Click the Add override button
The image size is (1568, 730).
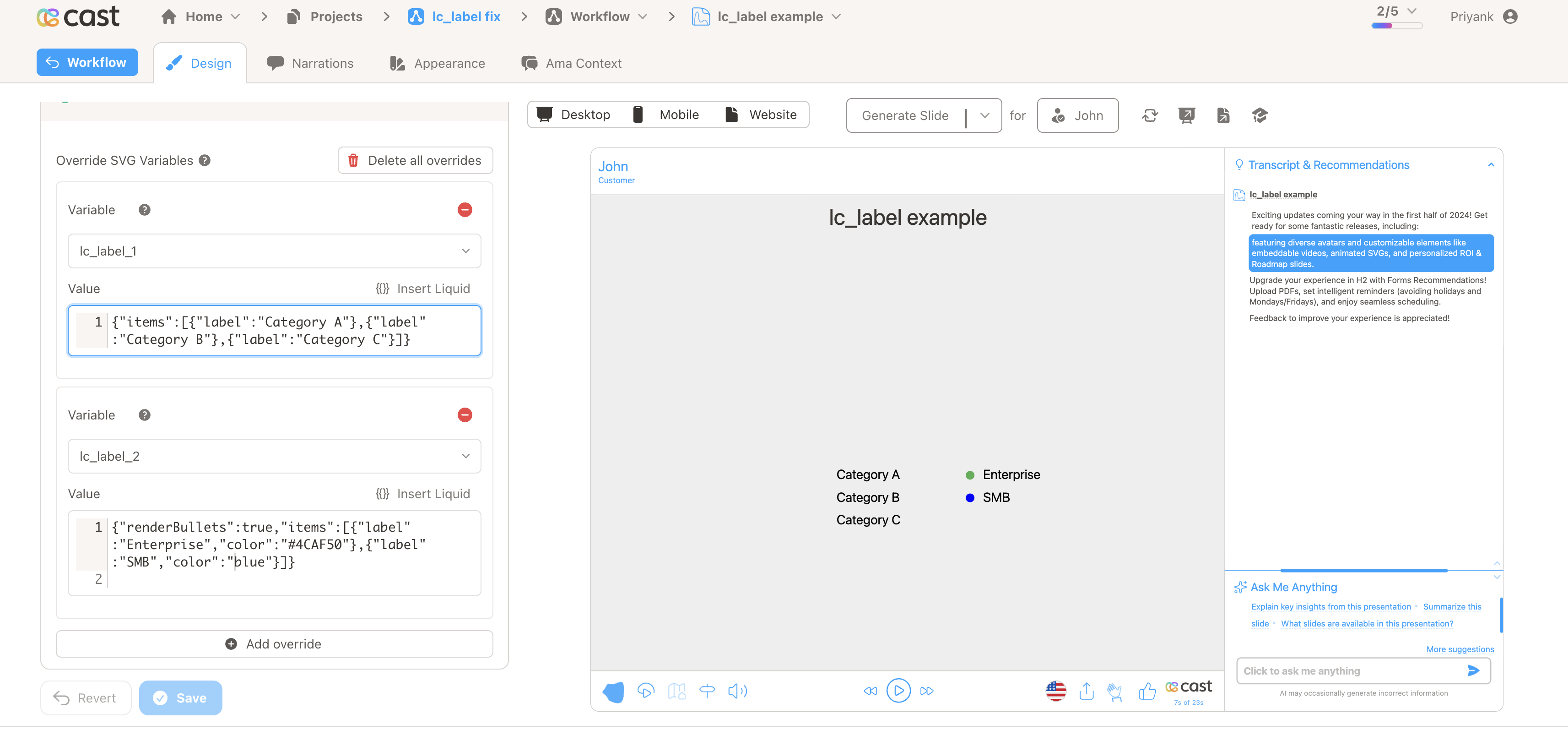pyautogui.click(x=275, y=644)
